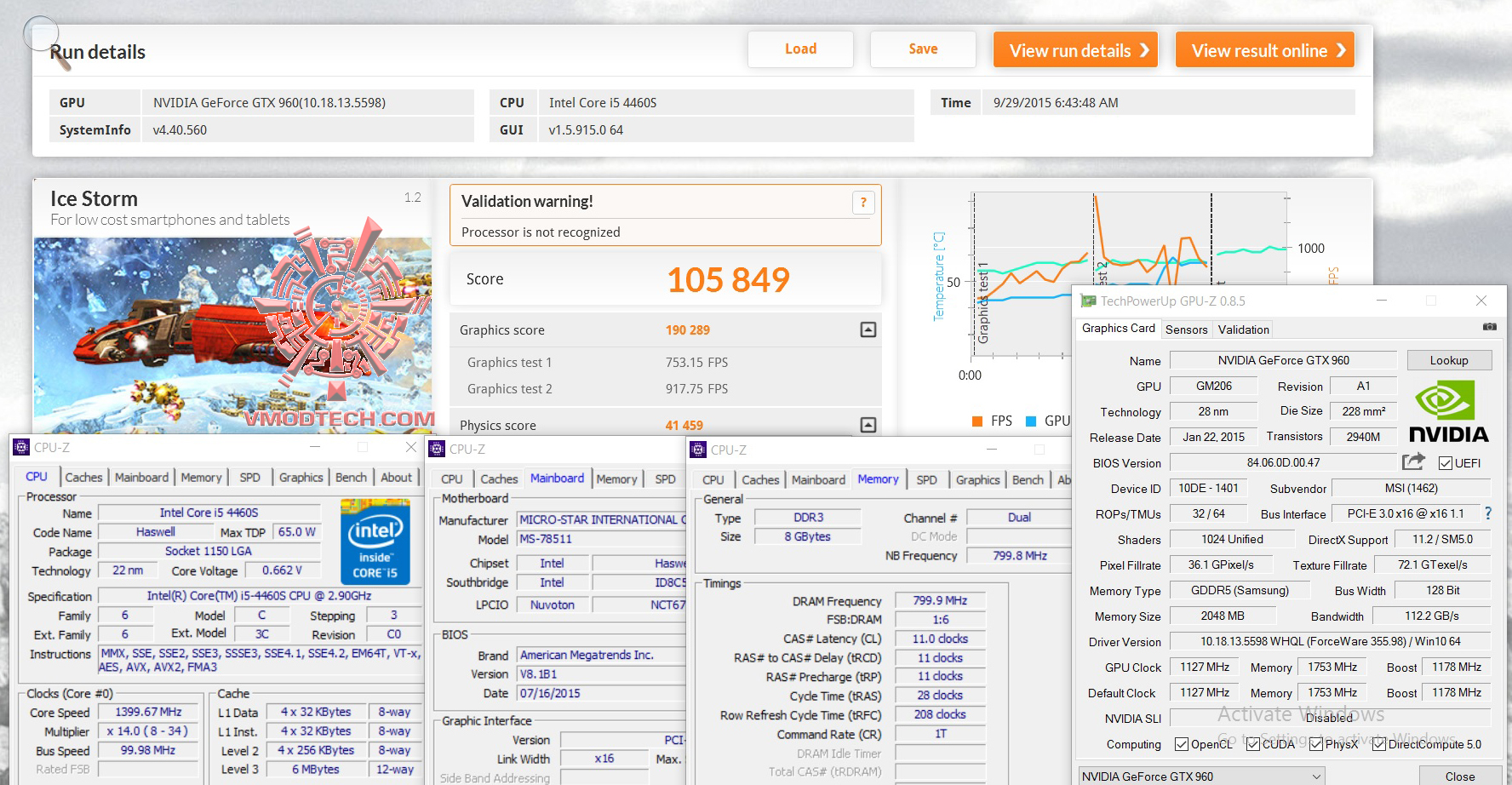Select the CPU tab in the CPU-Z Mainboard window
The image size is (1512, 785).
pyautogui.click(x=452, y=479)
